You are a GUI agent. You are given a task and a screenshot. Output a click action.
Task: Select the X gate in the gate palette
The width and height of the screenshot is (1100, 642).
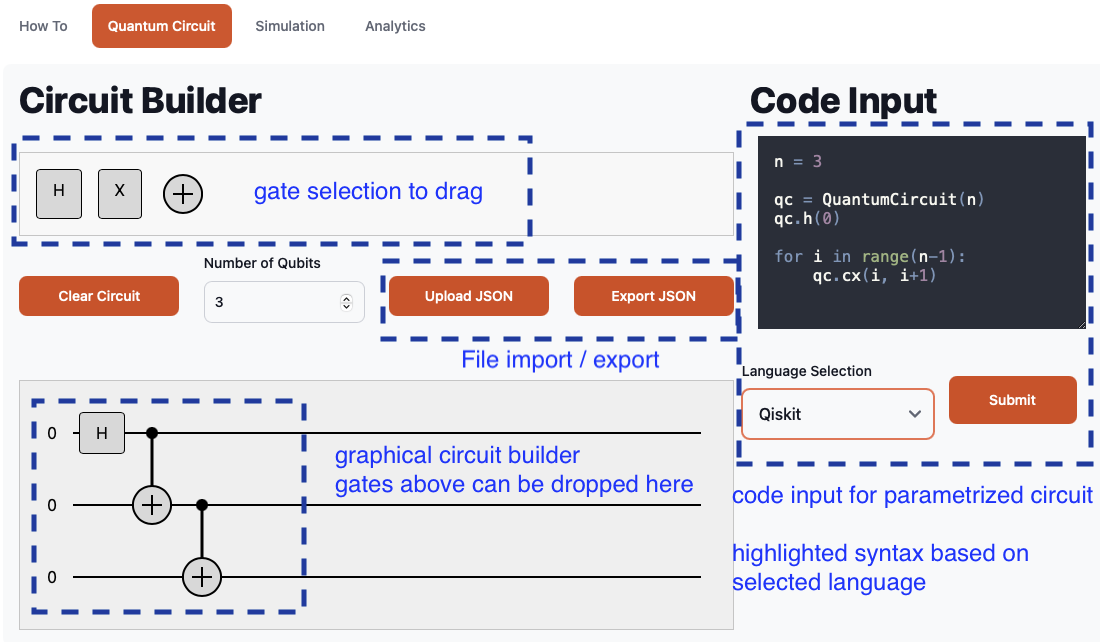click(120, 193)
